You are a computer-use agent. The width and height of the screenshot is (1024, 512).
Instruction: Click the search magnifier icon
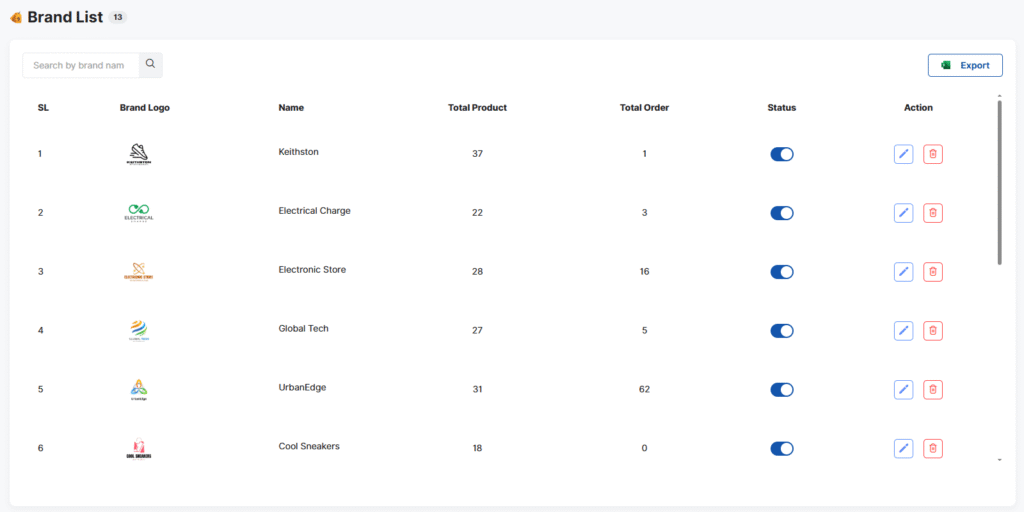click(150, 65)
